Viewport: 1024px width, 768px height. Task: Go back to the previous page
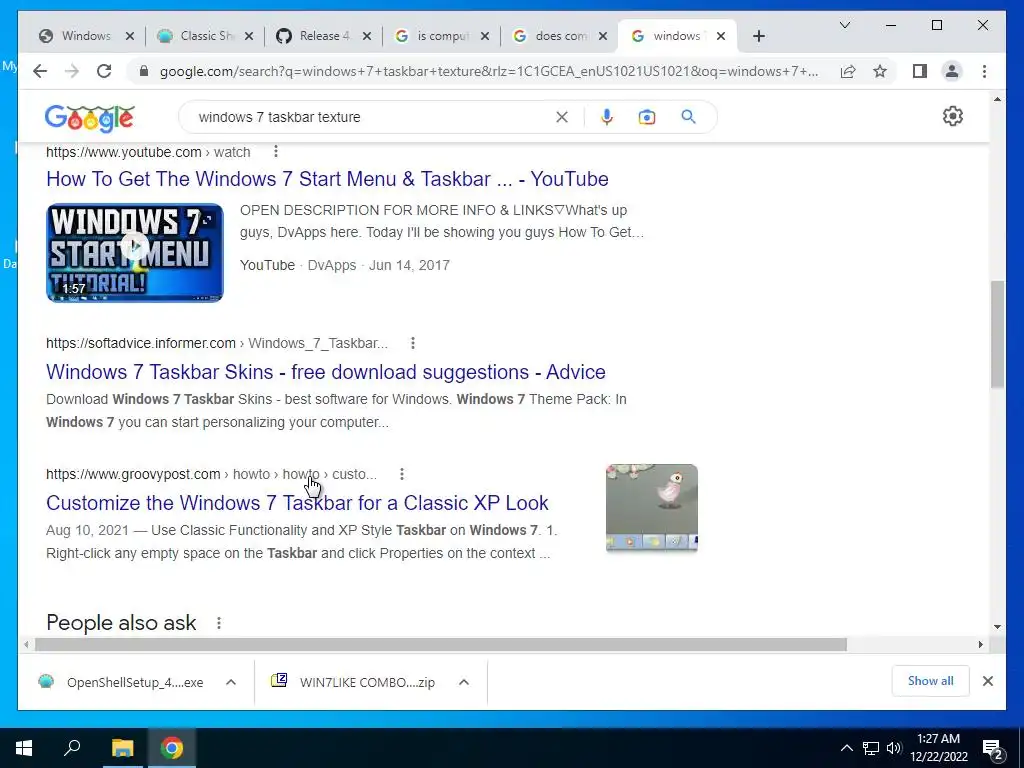click(x=40, y=71)
